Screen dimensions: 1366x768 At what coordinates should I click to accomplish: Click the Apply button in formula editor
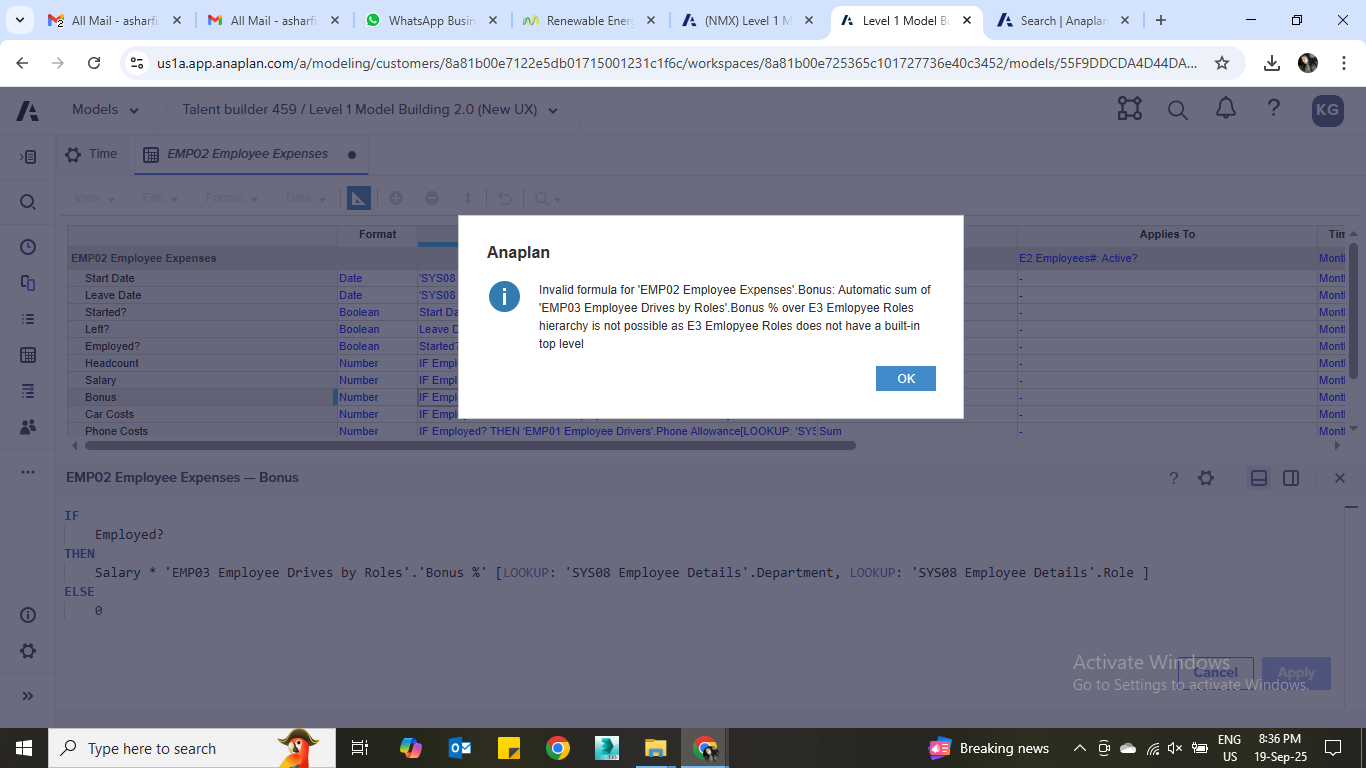pos(1296,673)
